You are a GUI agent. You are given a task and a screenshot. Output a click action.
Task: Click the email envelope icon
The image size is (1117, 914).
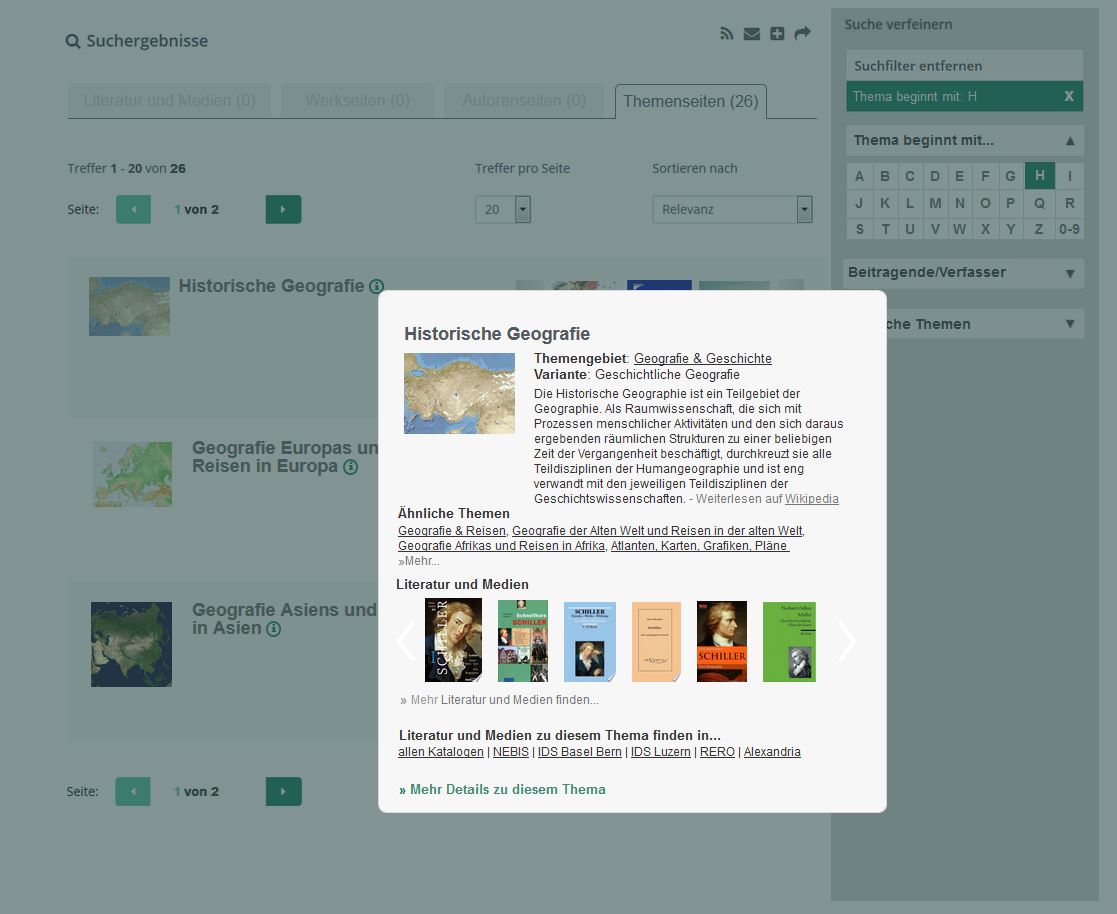(752, 33)
